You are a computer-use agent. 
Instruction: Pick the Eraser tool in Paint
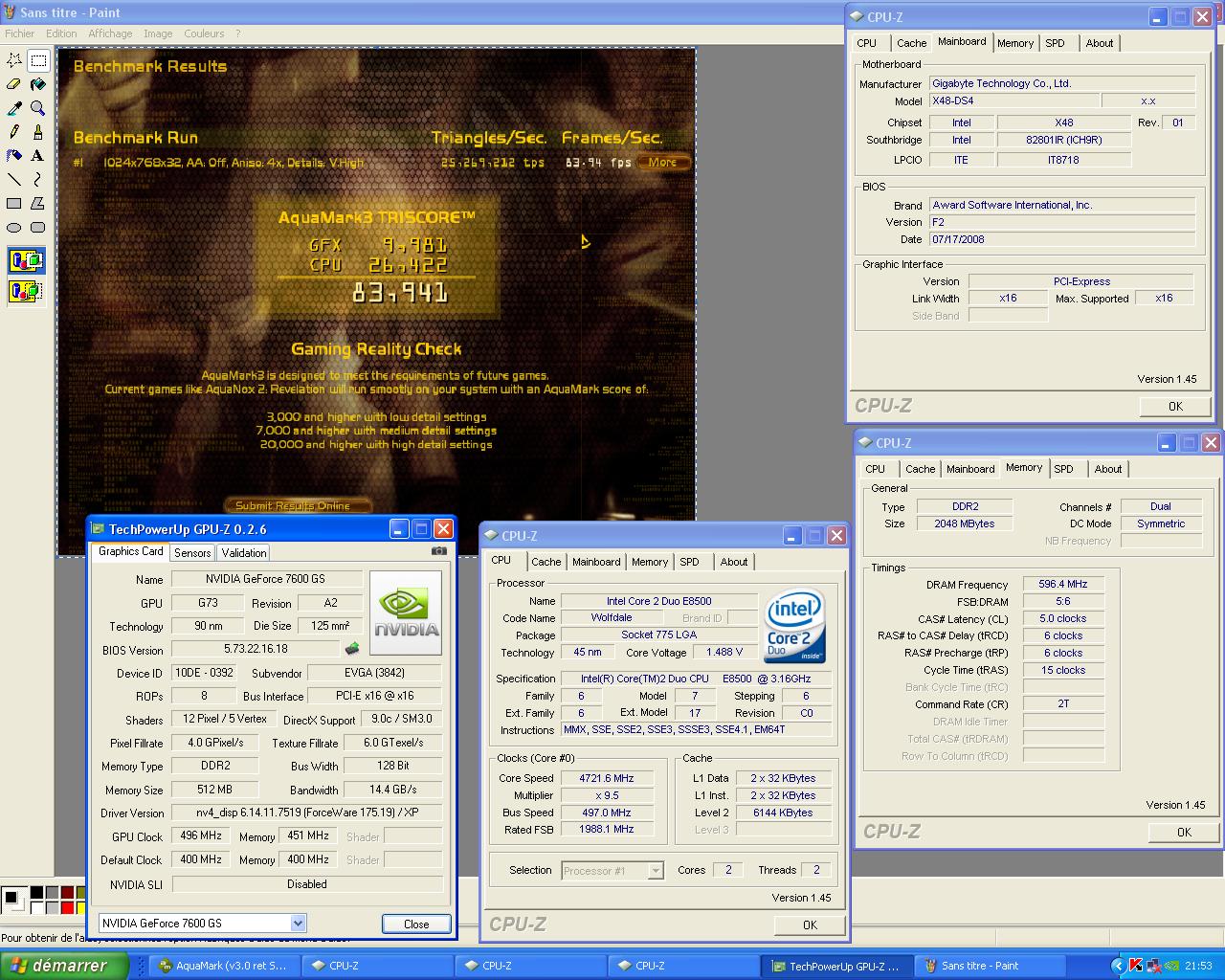click(x=14, y=84)
